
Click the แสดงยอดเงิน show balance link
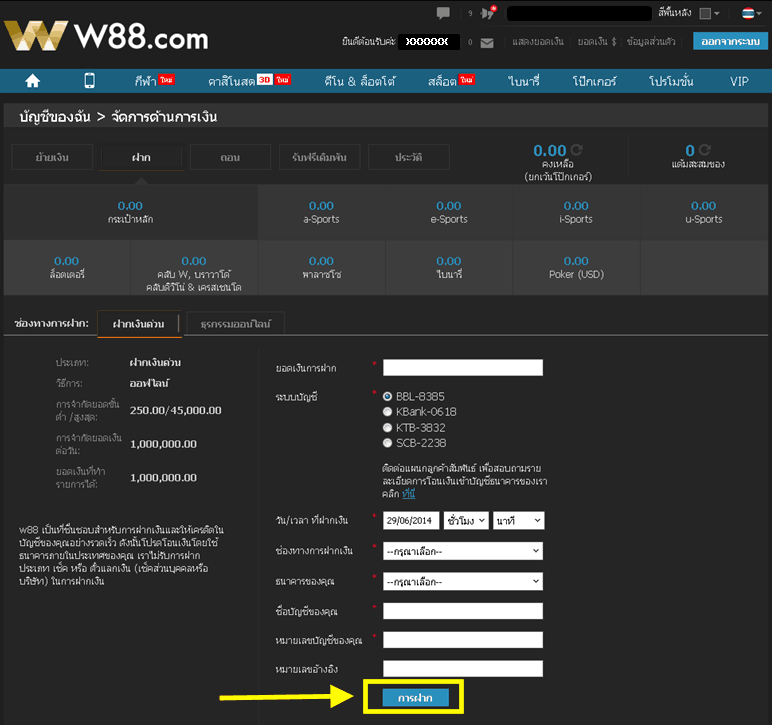538,42
